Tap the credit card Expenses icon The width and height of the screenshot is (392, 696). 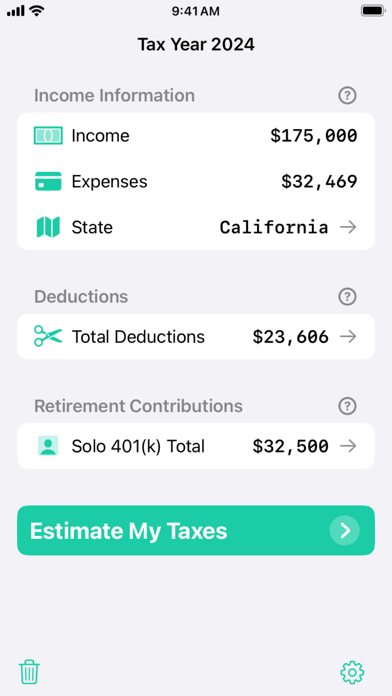[x=48, y=181]
